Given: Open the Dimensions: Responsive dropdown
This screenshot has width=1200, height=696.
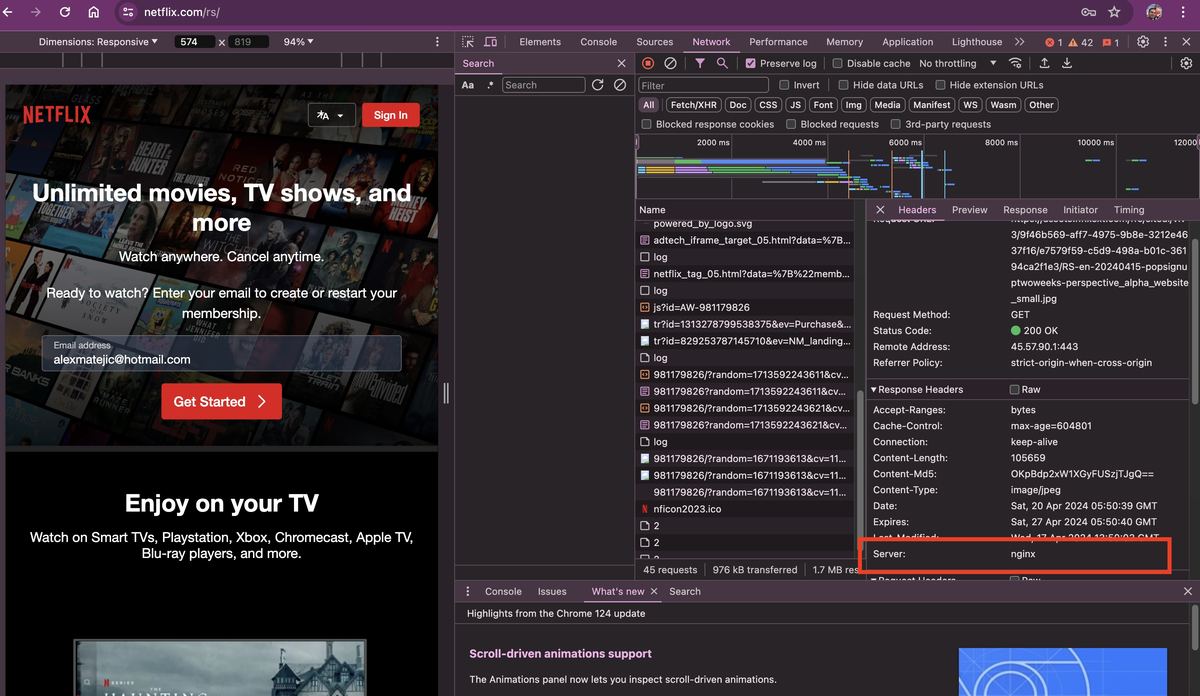Looking at the screenshot, I should point(98,42).
